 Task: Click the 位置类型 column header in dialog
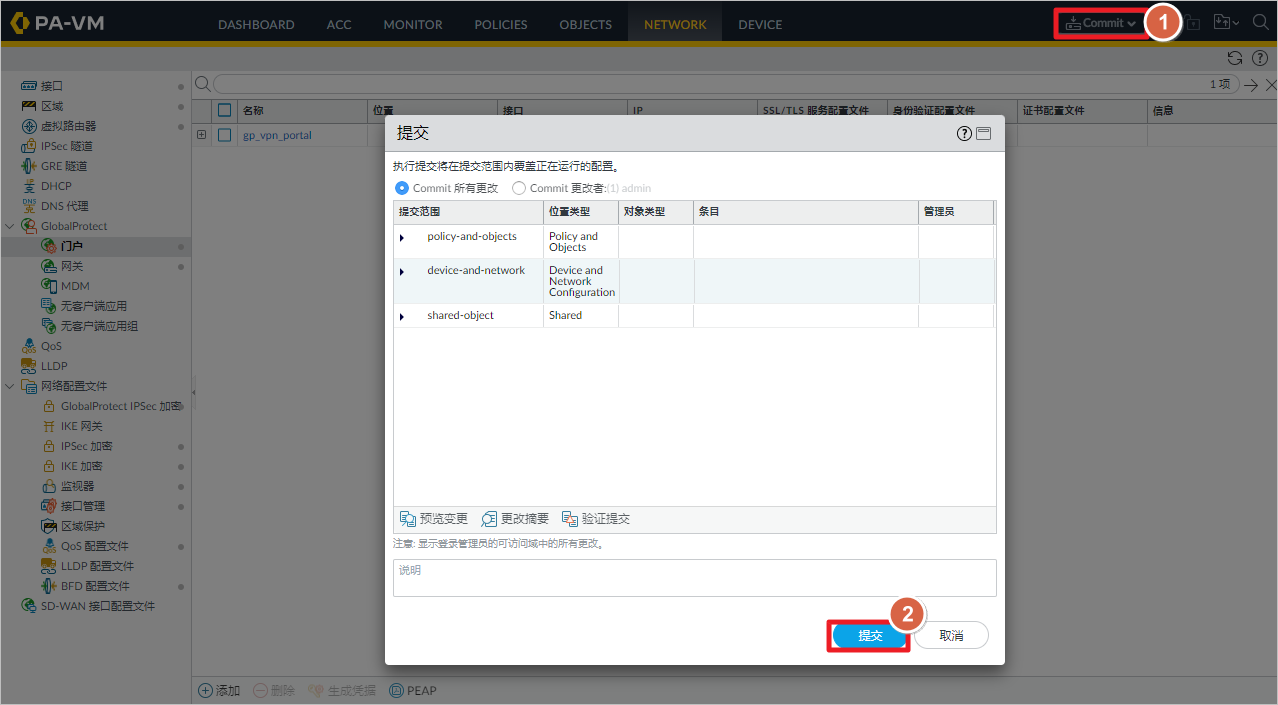click(581, 212)
